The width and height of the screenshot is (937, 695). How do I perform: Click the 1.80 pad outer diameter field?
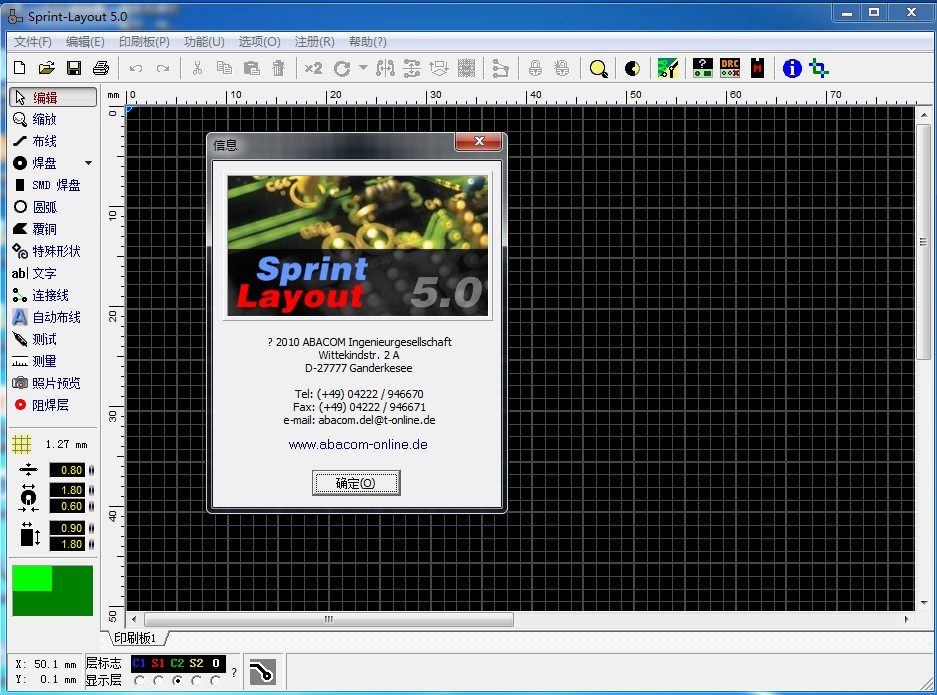[67, 490]
